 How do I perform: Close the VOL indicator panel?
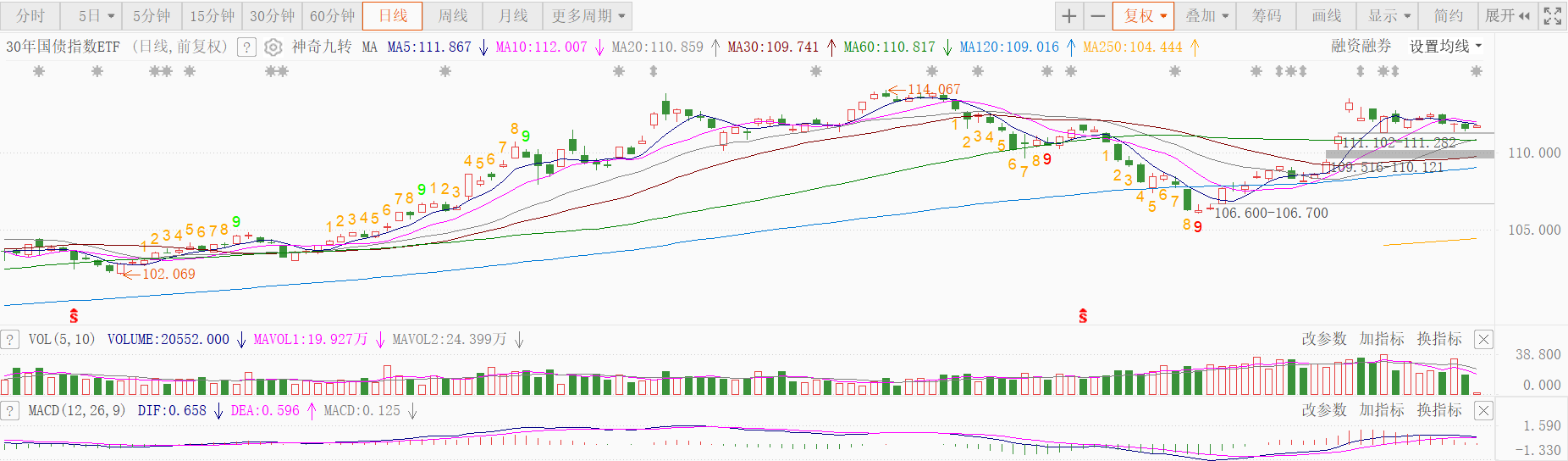pyautogui.click(x=1483, y=340)
